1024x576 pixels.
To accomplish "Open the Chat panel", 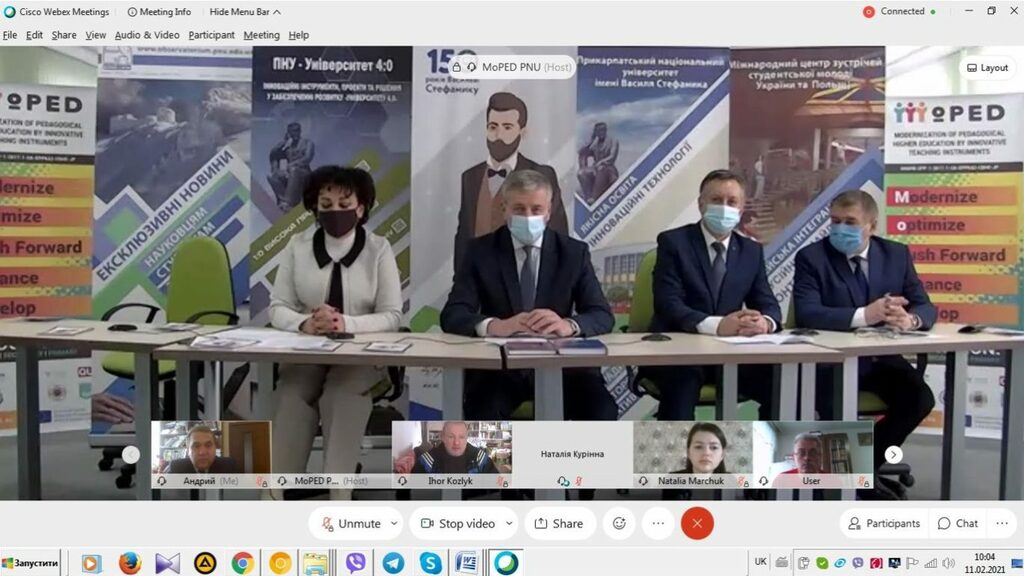I will click(957, 523).
